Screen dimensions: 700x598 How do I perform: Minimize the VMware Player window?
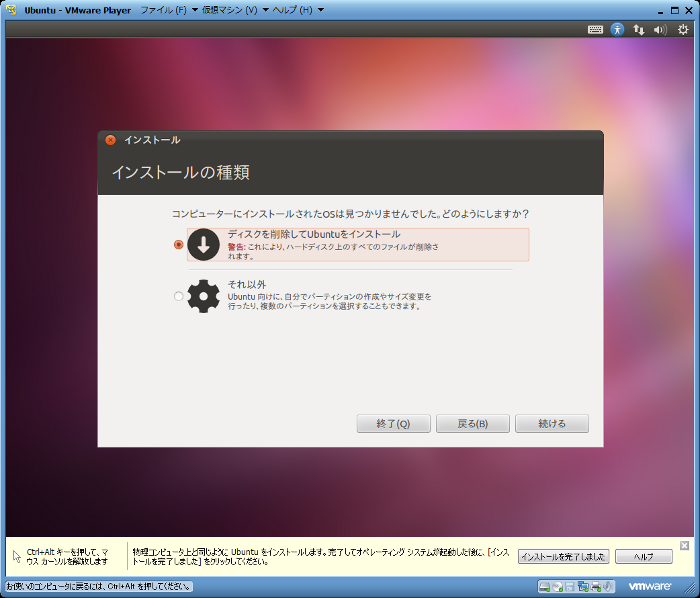tap(660, 11)
